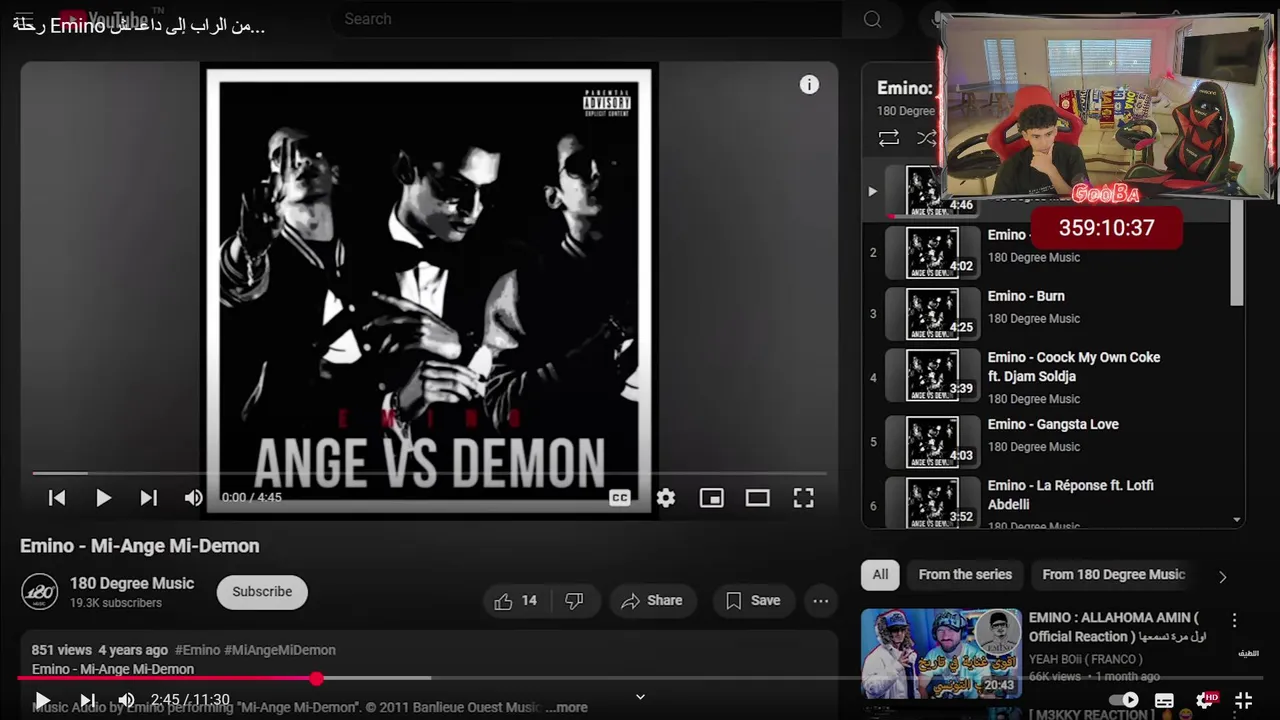The width and height of the screenshot is (1280, 720).
Task: Toggle playlist loop button
Action: (x=888, y=138)
